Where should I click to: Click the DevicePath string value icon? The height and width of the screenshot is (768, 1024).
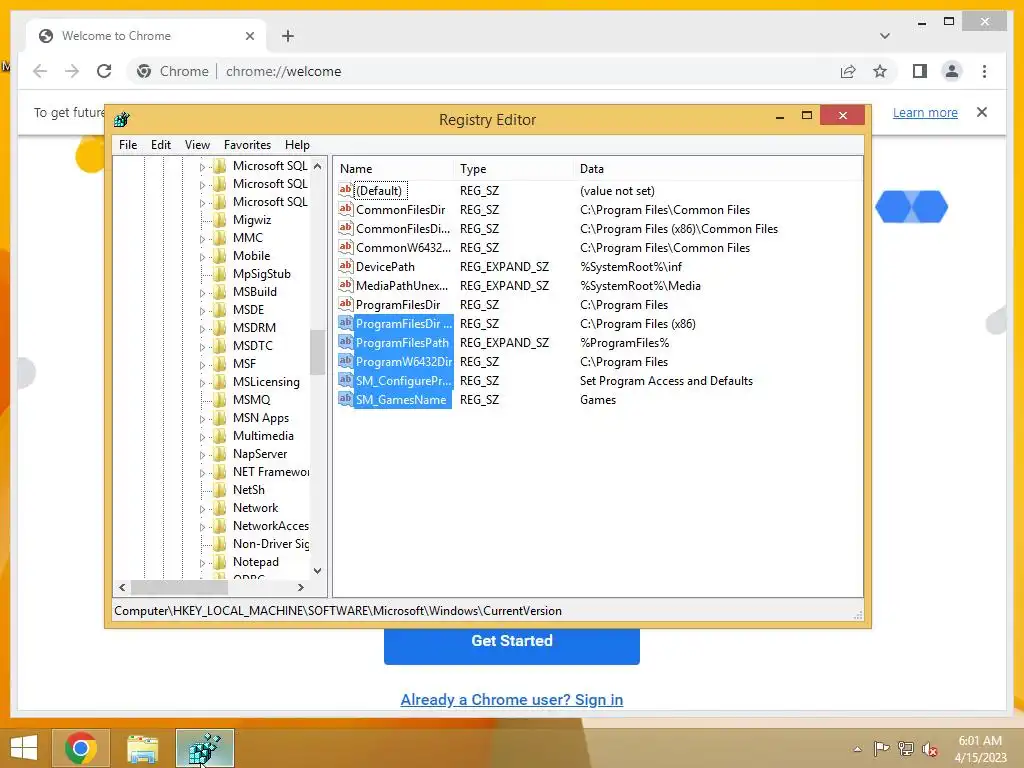(x=345, y=266)
